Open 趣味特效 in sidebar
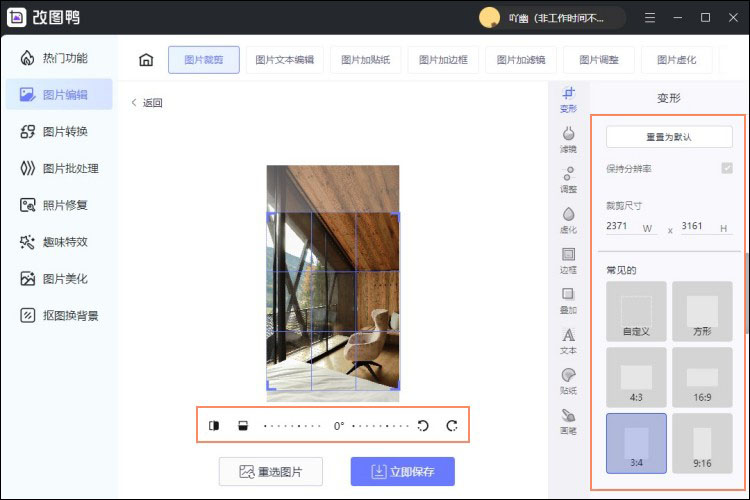 click(x=59, y=242)
